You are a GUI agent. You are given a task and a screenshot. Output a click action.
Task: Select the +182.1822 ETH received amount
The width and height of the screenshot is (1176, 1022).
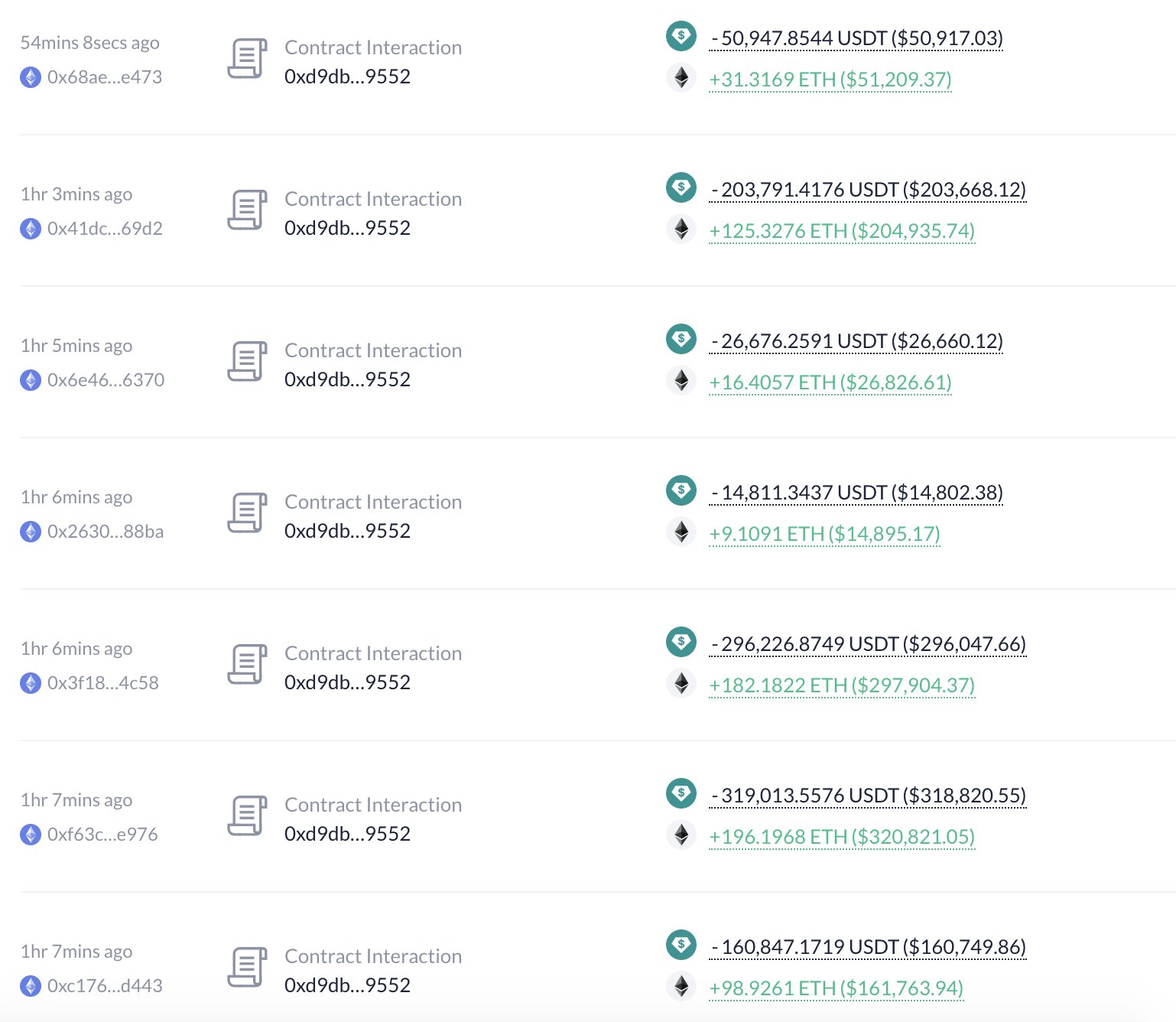tap(842, 685)
